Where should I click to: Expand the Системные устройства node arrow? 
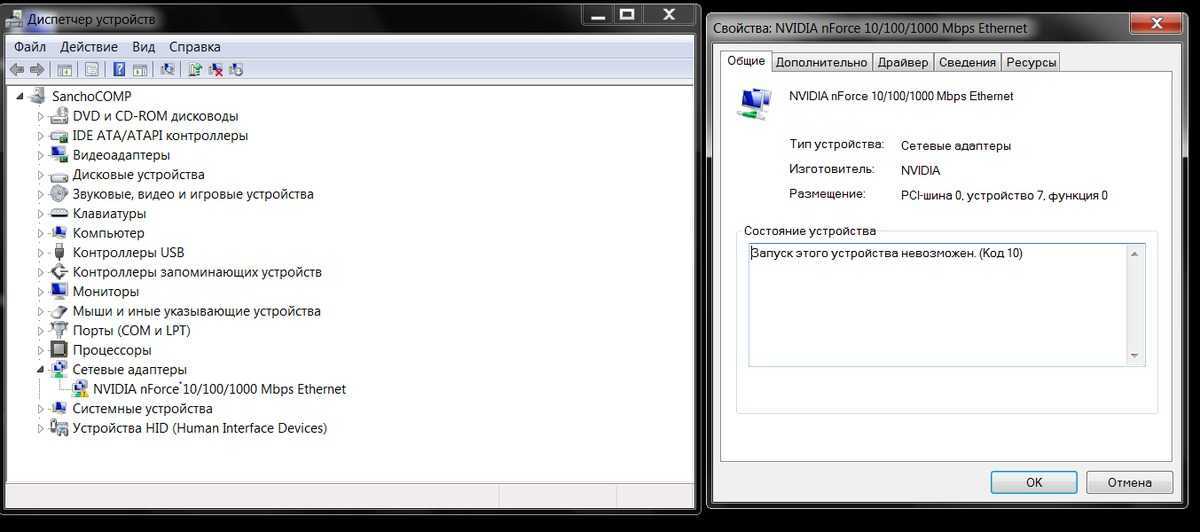(x=41, y=408)
